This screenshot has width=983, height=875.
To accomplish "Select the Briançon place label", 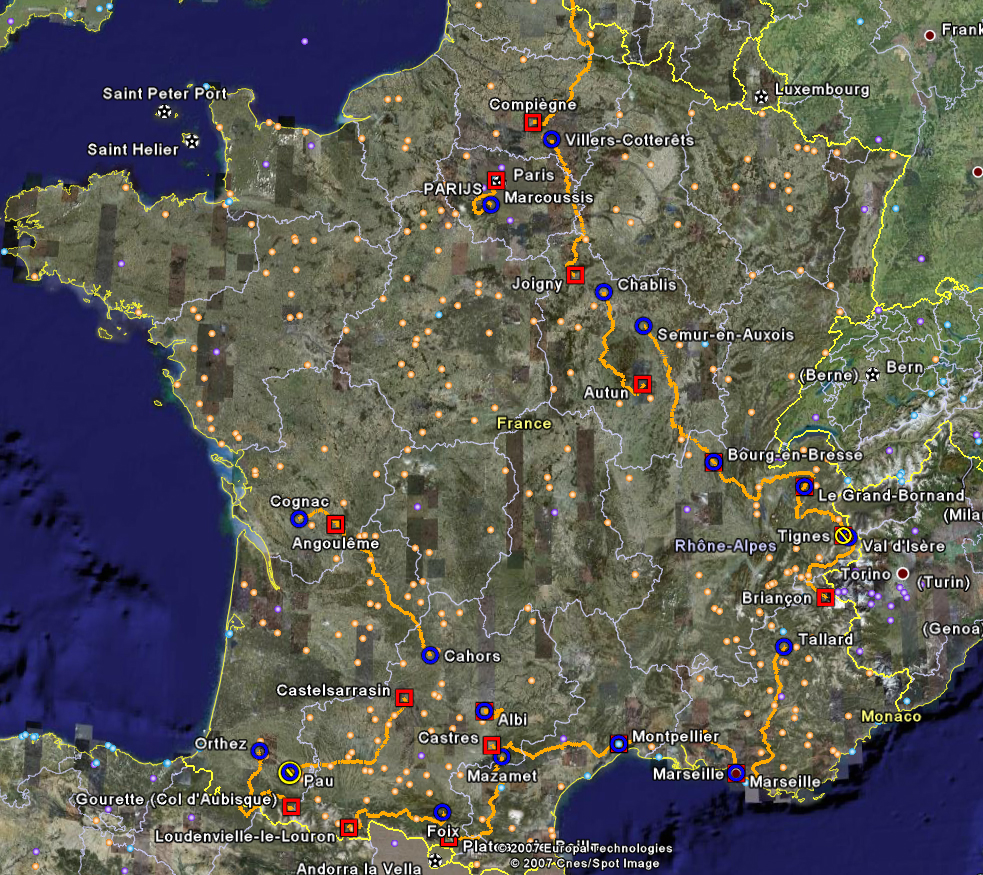I will tap(777, 598).
